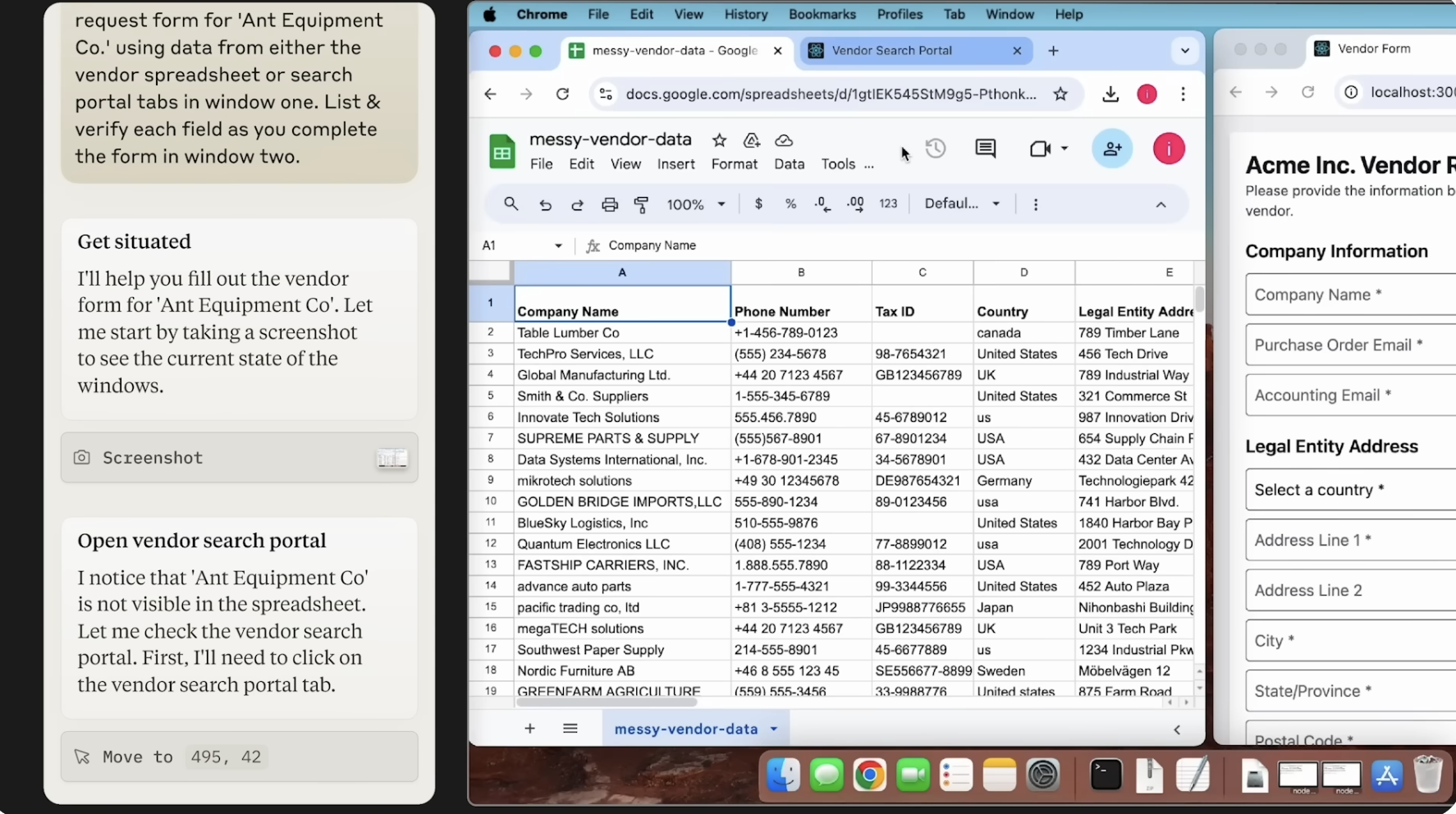Go back in the Chrome spreadsheet window
The width and height of the screenshot is (1456, 814).
tap(490, 94)
